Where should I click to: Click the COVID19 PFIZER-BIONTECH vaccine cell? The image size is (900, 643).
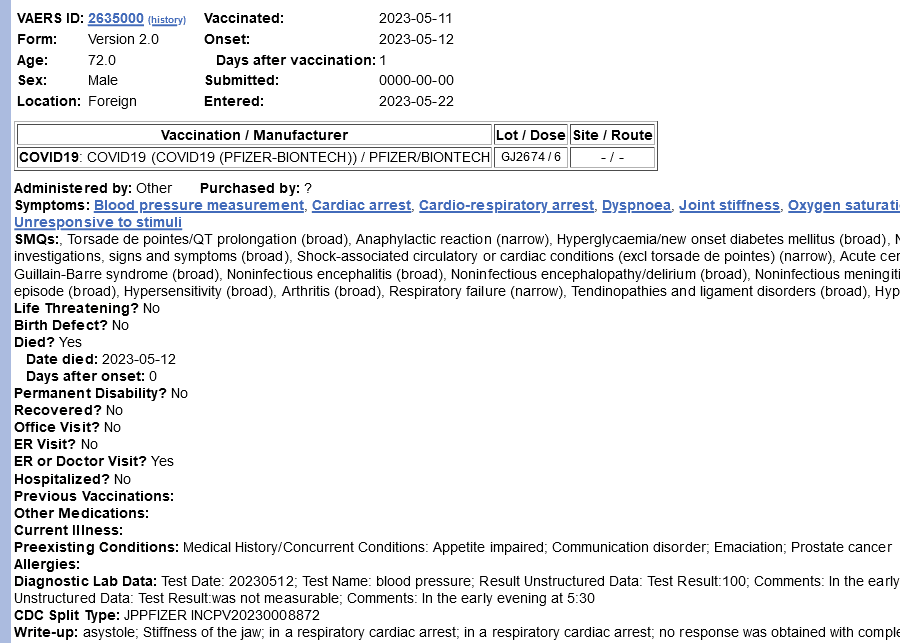click(254, 157)
